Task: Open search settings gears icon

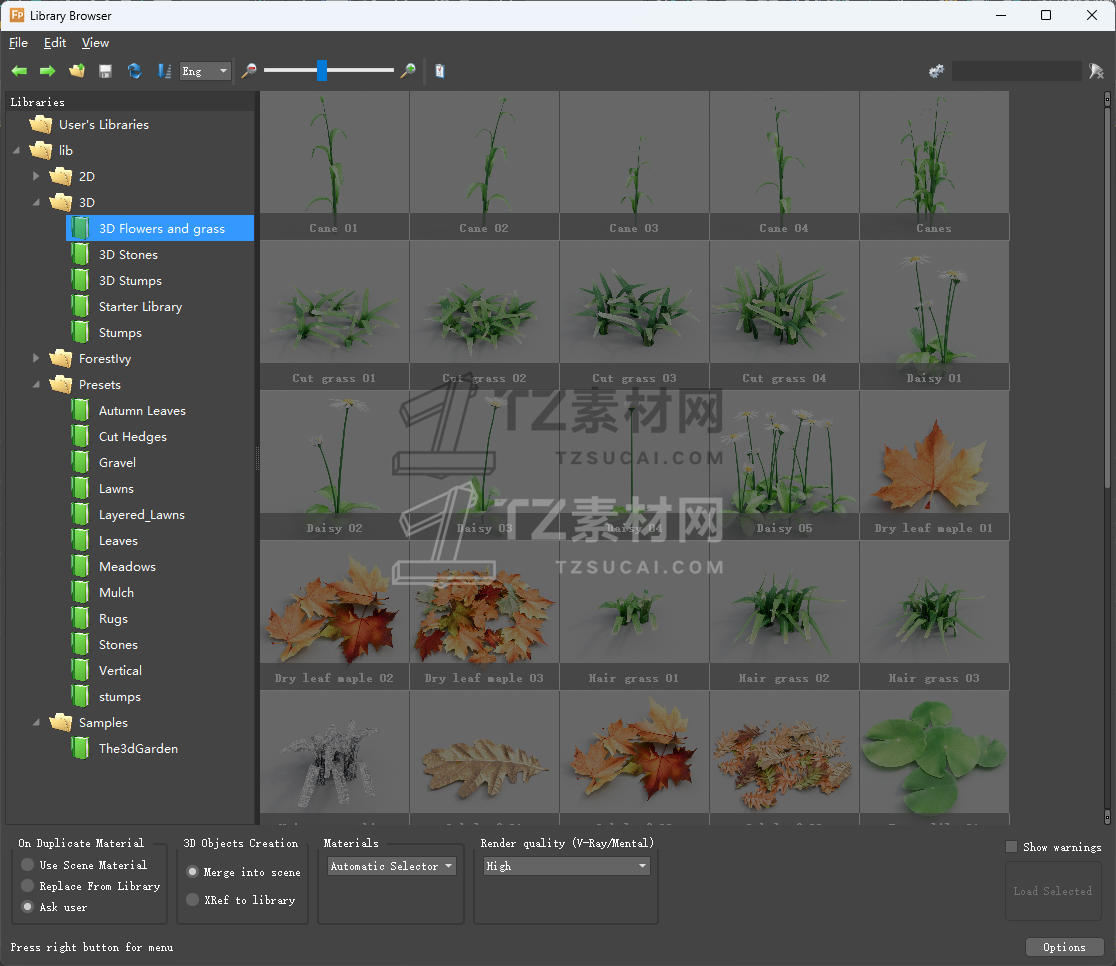Action: [x=936, y=71]
